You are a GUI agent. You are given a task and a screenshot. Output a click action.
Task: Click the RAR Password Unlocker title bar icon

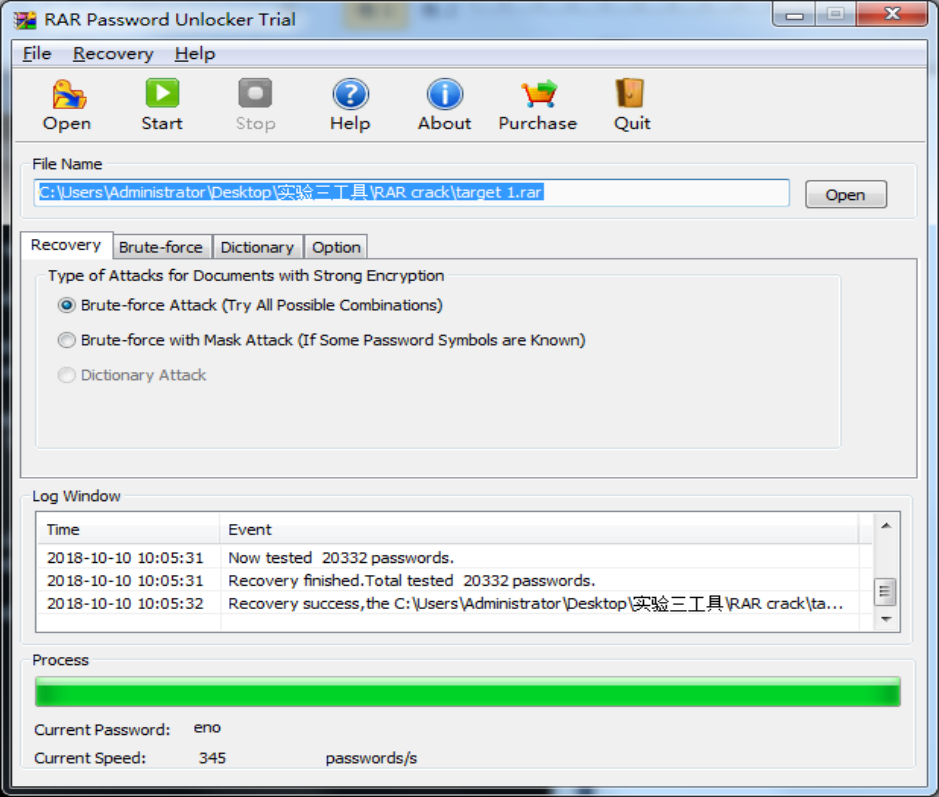(x=25, y=20)
